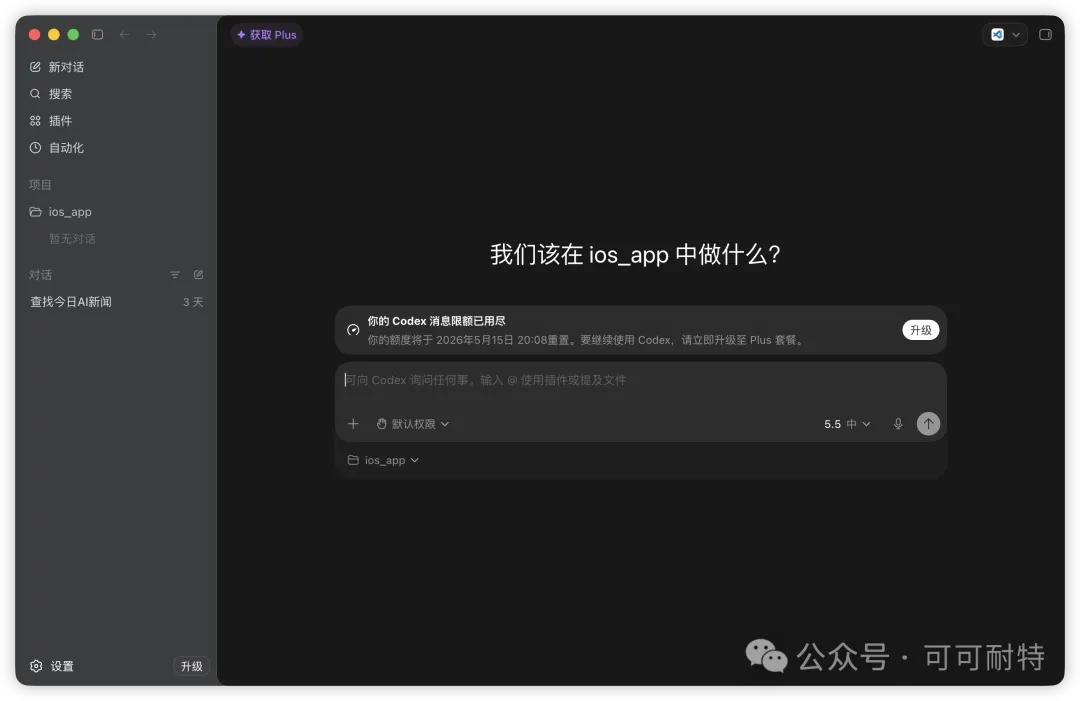The height and width of the screenshot is (701, 1080).
Task: Maximize window with green button
Action: (x=73, y=34)
